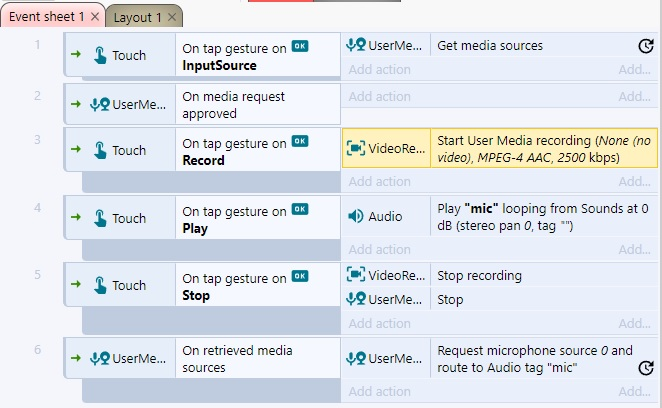The image size is (662, 408).
Task: Select the On tap gesture on Play condition
Action: point(258,218)
